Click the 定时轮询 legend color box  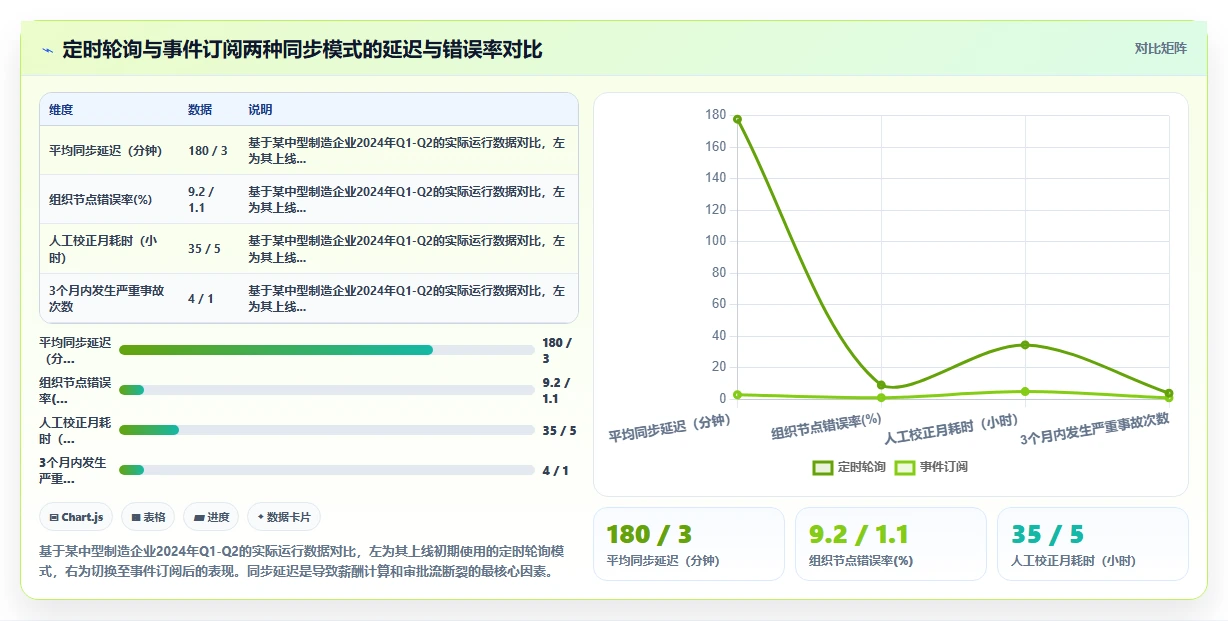[x=823, y=467]
